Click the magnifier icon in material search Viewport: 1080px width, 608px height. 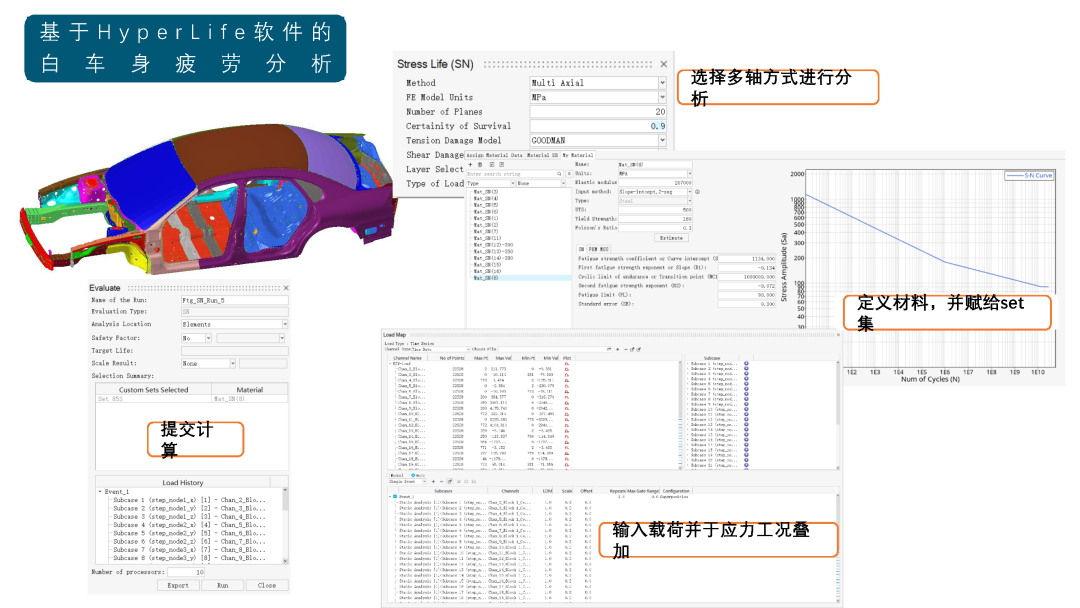(559, 174)
